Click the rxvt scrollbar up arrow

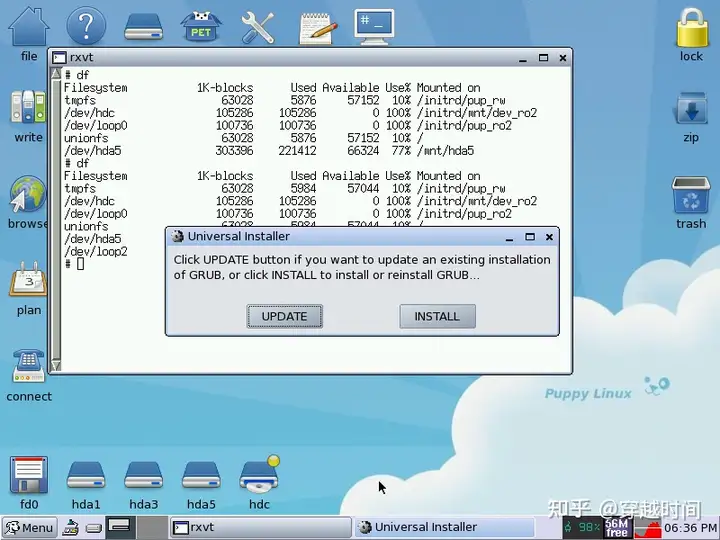point(56,73)
